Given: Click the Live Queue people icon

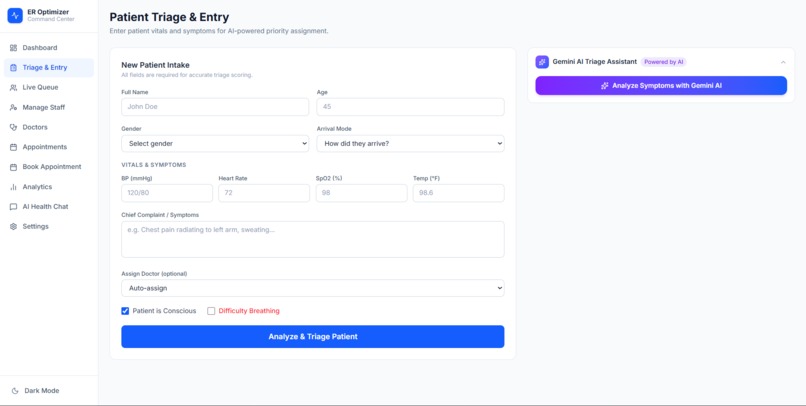Looking at the screenshot, I should [13, 87].
